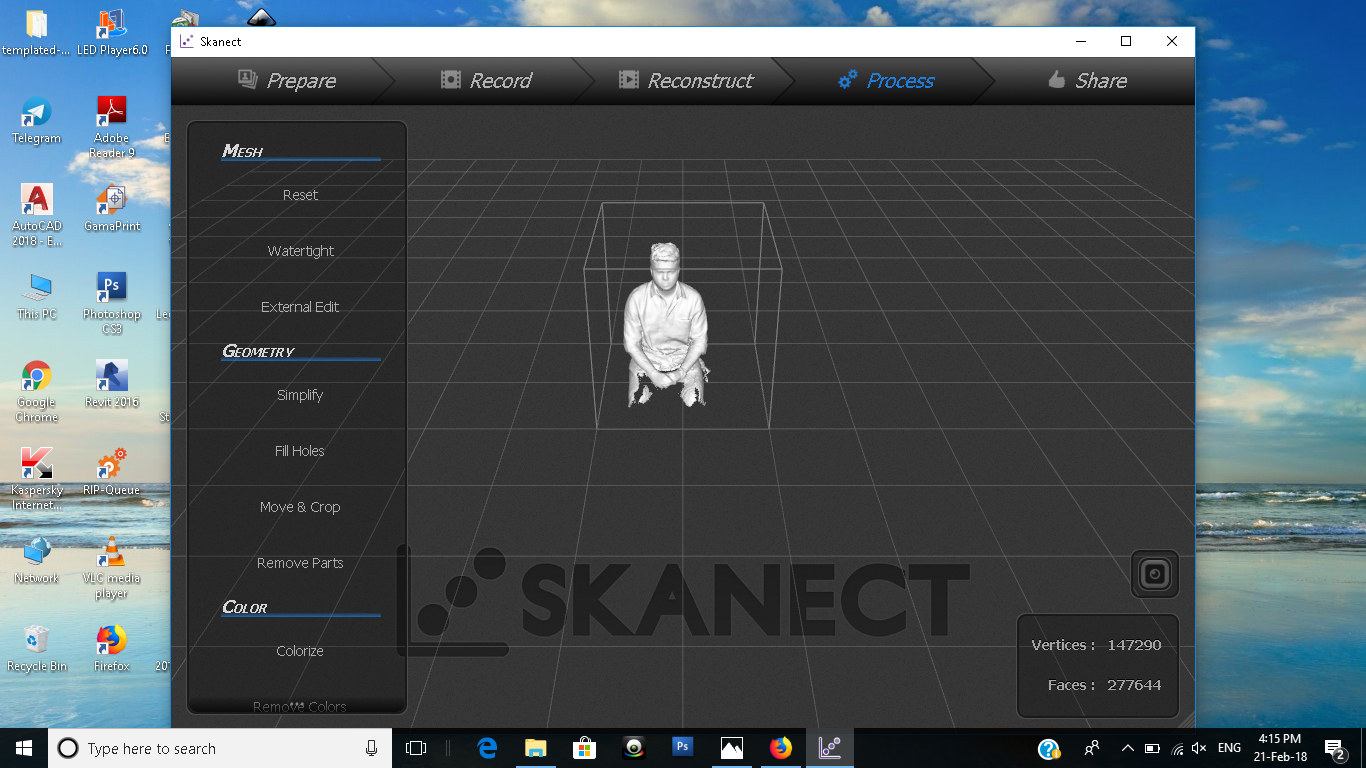Click the Skanect window title icon
1366x768 pixels.
(187, 41)
